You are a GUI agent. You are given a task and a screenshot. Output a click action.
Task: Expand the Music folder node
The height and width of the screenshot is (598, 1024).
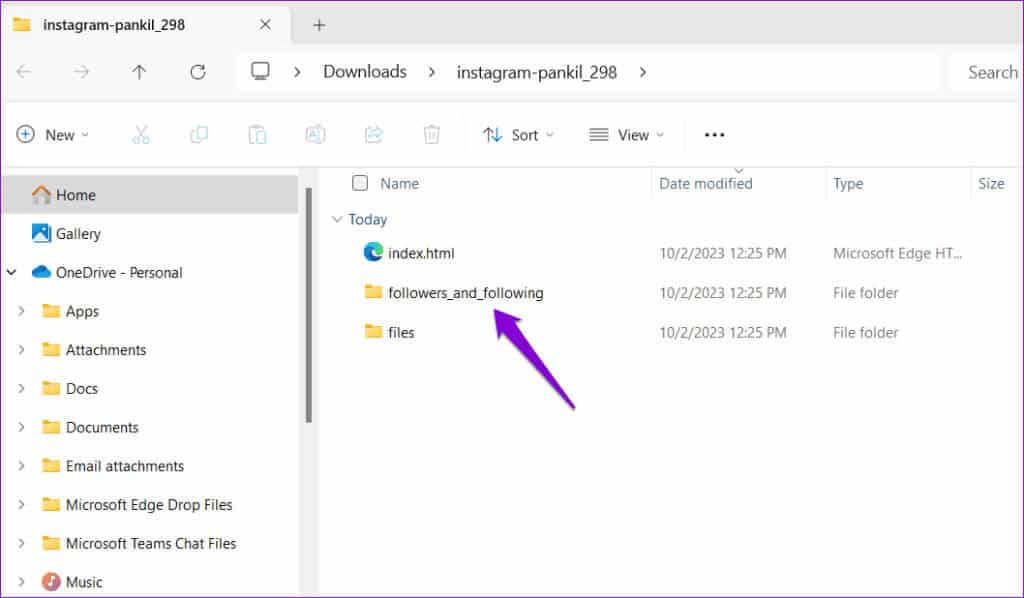click(22, 582)
